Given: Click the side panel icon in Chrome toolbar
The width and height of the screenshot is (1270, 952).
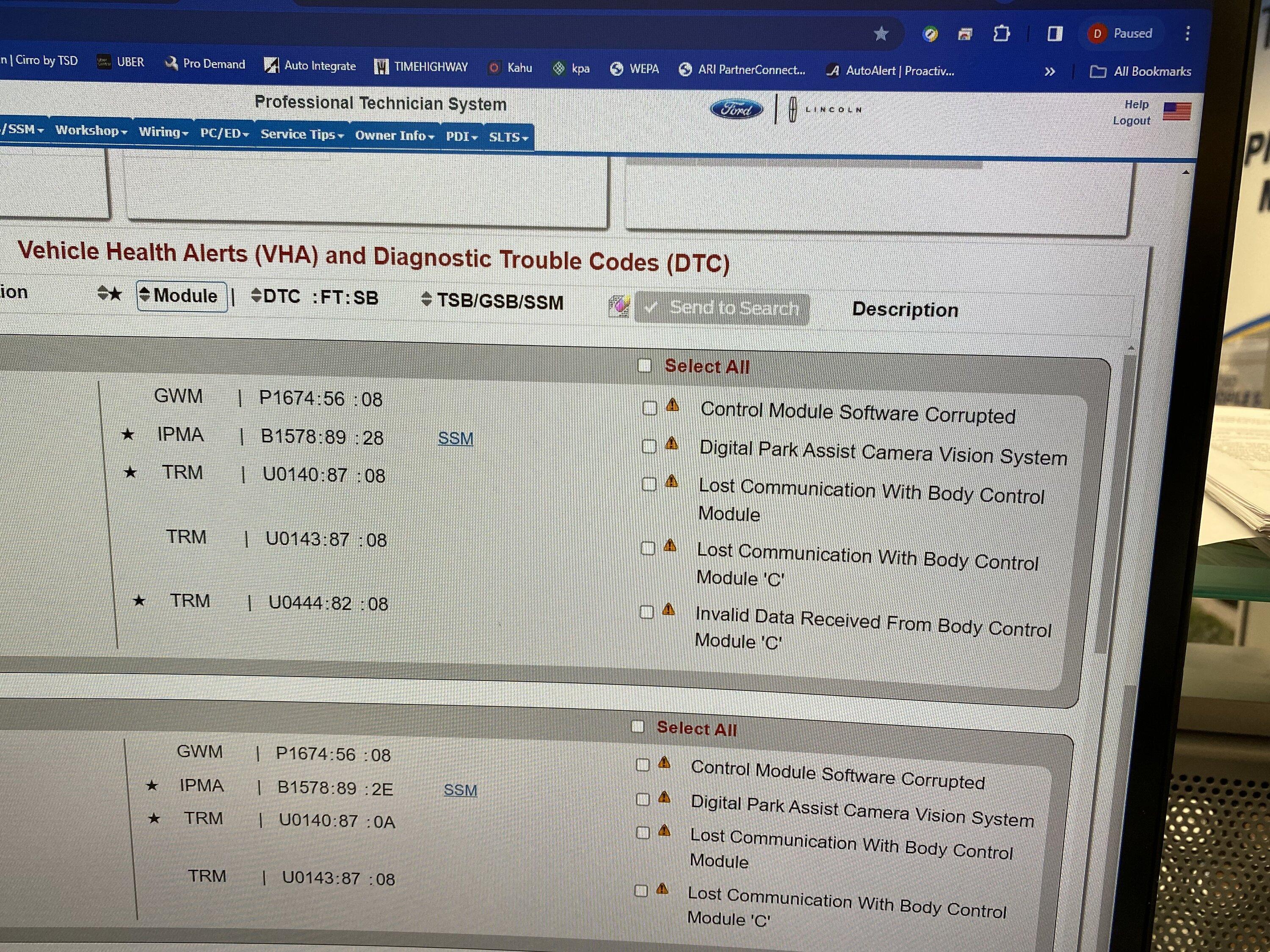Looking at the screenshot, I should point(1055,34).
